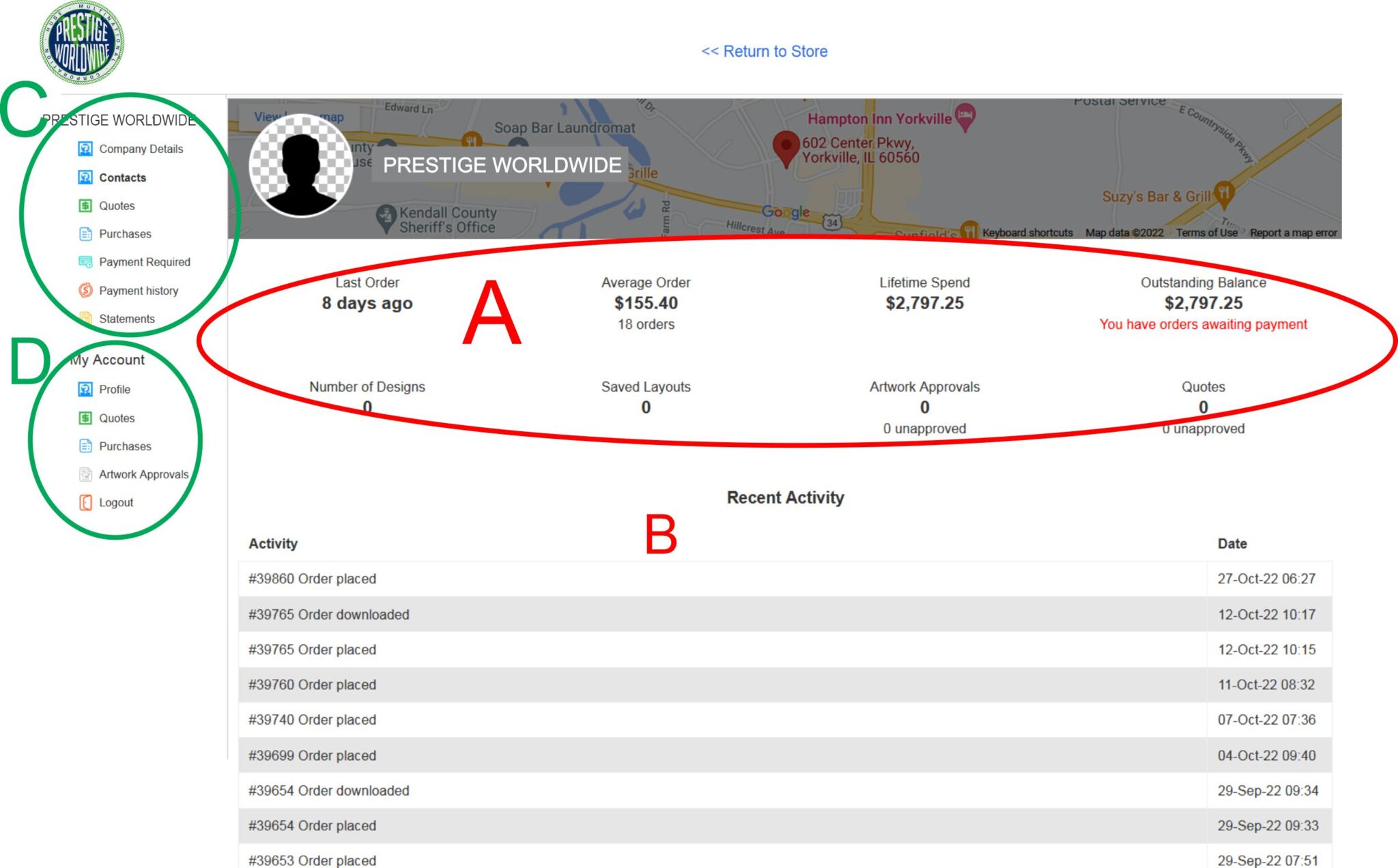Screen dimensions: 1398x868
Task: Click the Prestige Worldwide logo
Action: pos(82,43)
